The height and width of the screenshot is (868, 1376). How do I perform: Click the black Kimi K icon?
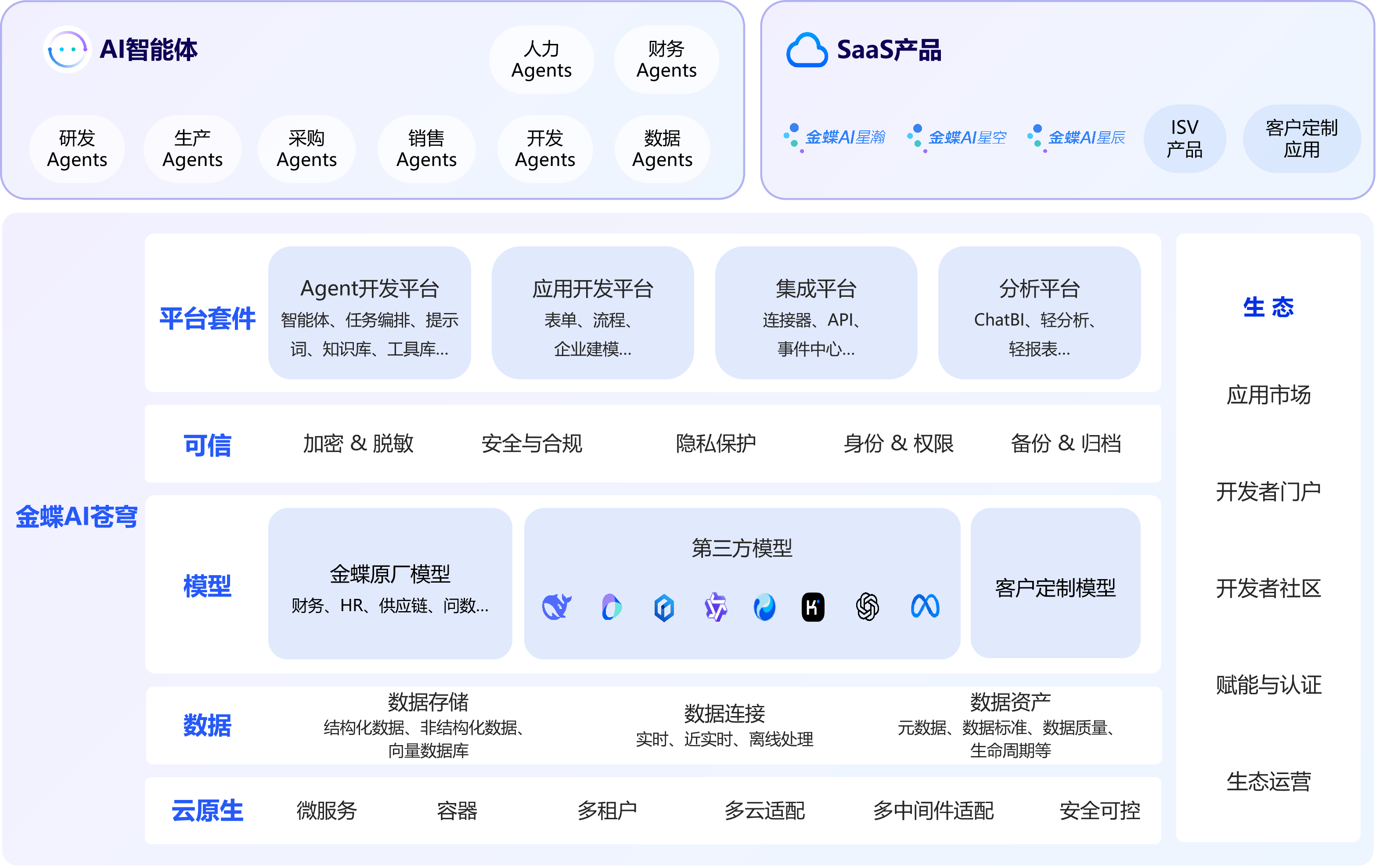813,607
